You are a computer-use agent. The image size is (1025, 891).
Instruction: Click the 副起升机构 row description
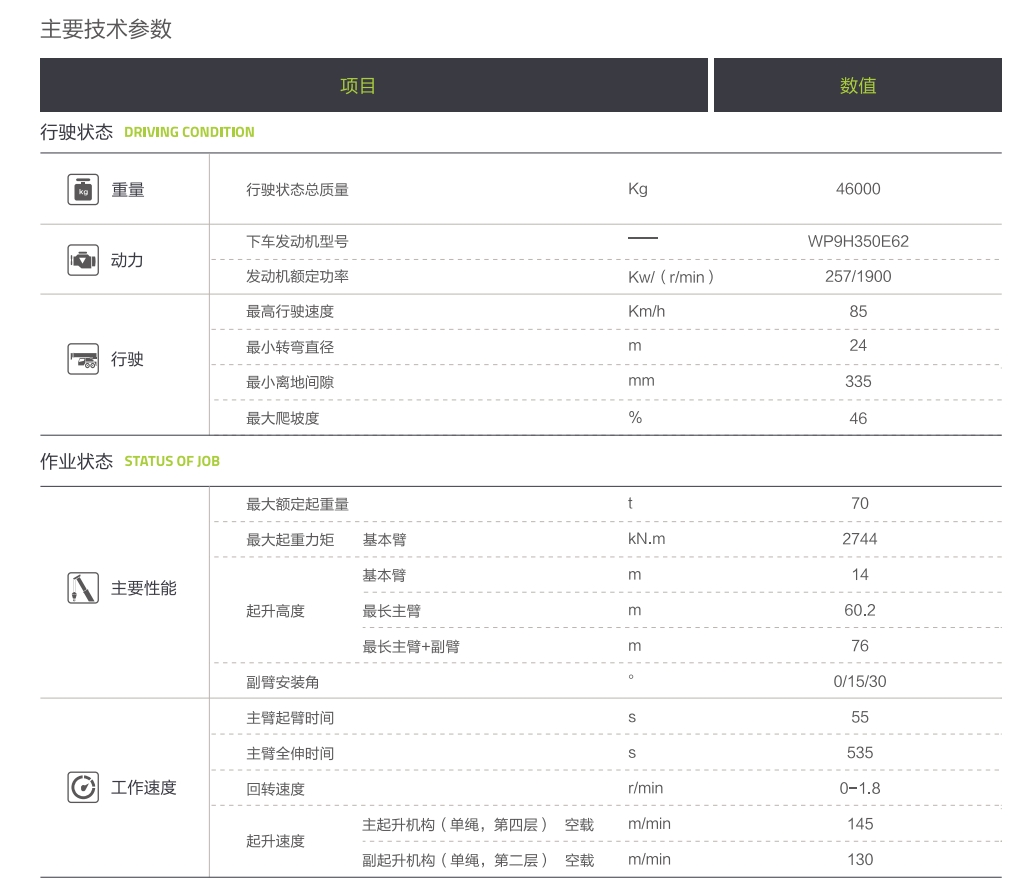pos(479,860)
